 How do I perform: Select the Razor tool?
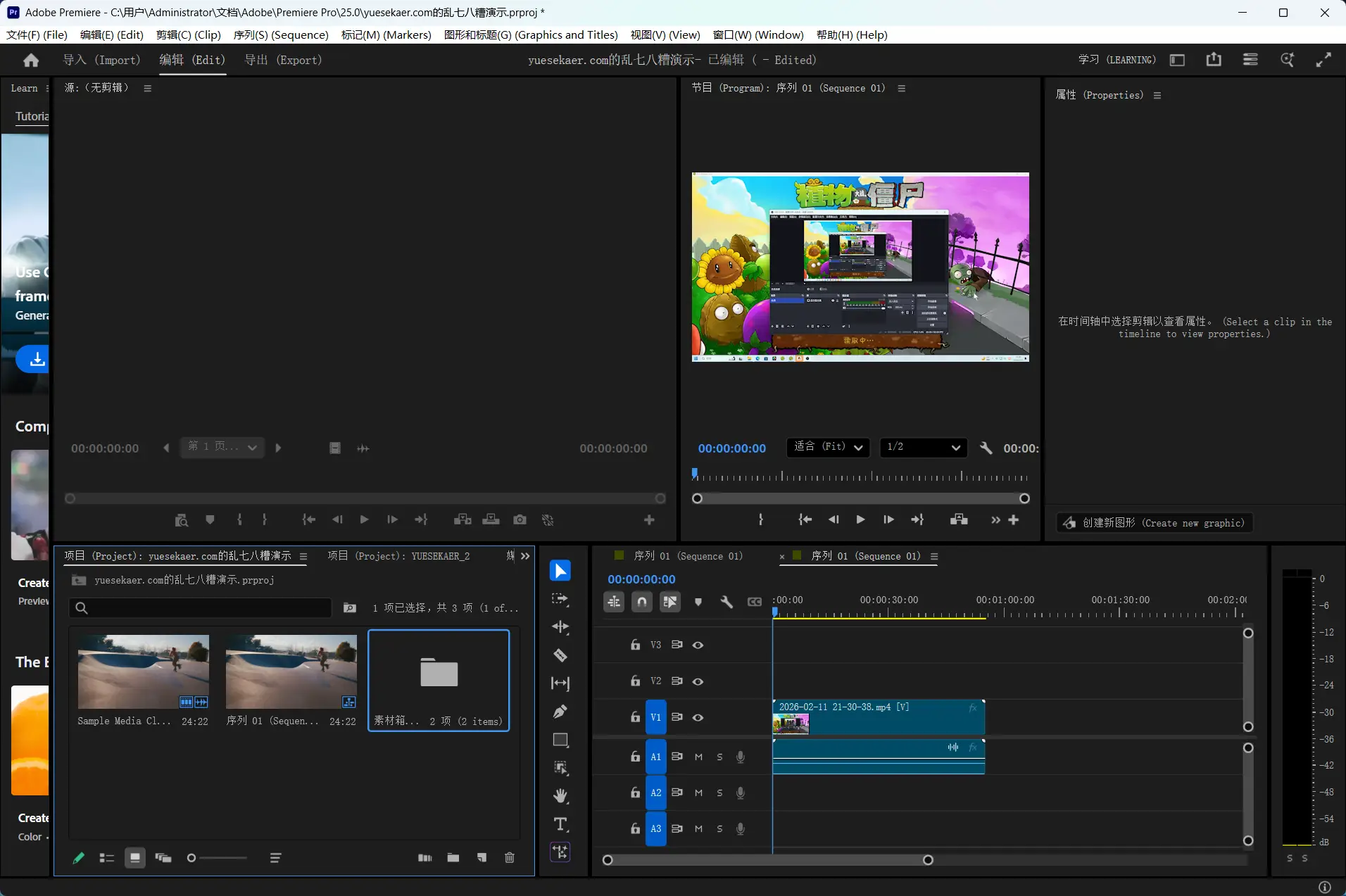[x=560, y=655]
